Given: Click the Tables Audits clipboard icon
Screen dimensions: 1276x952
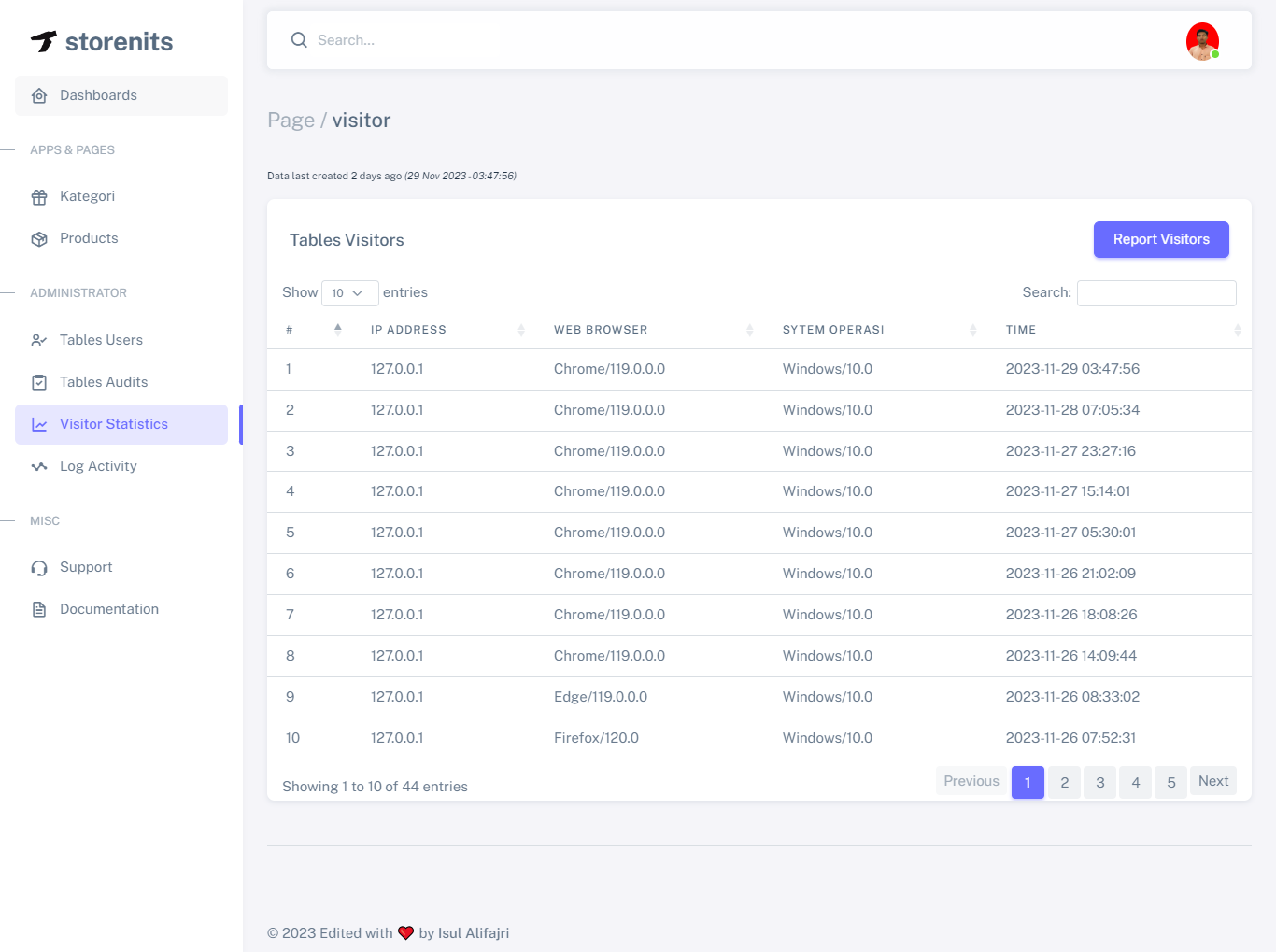Looking at the screenshot, I should 39,382.
